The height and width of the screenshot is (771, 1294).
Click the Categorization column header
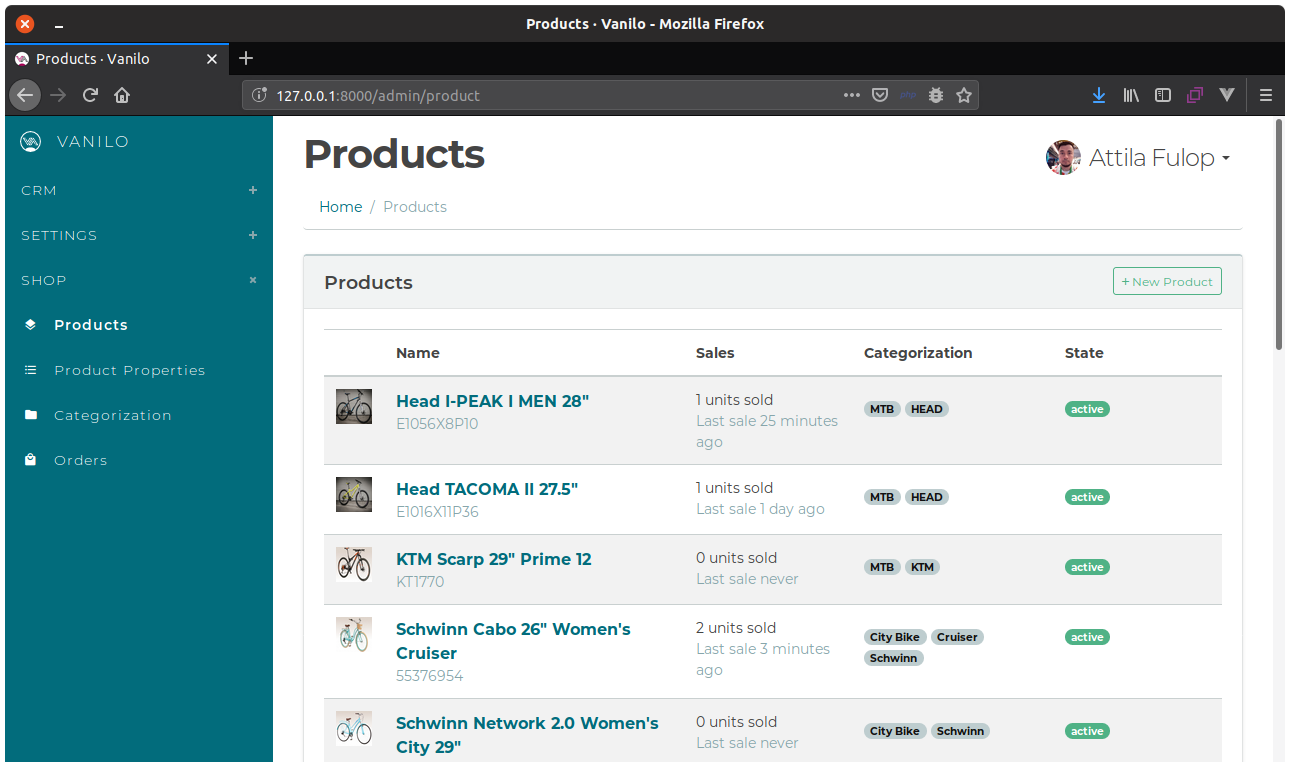click(x=918, y=353)
